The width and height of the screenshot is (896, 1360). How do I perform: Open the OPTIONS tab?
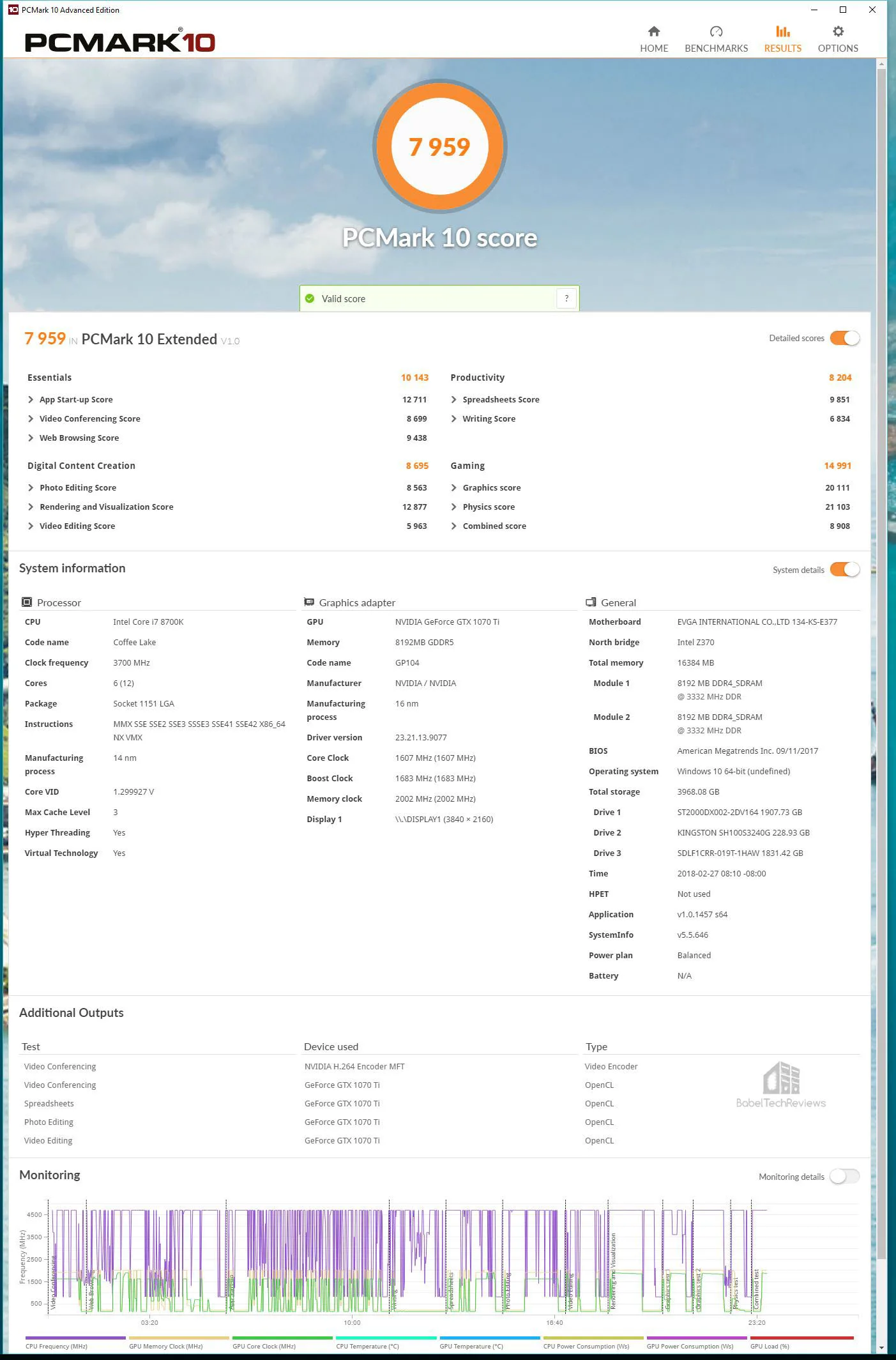tap(838, 40)
